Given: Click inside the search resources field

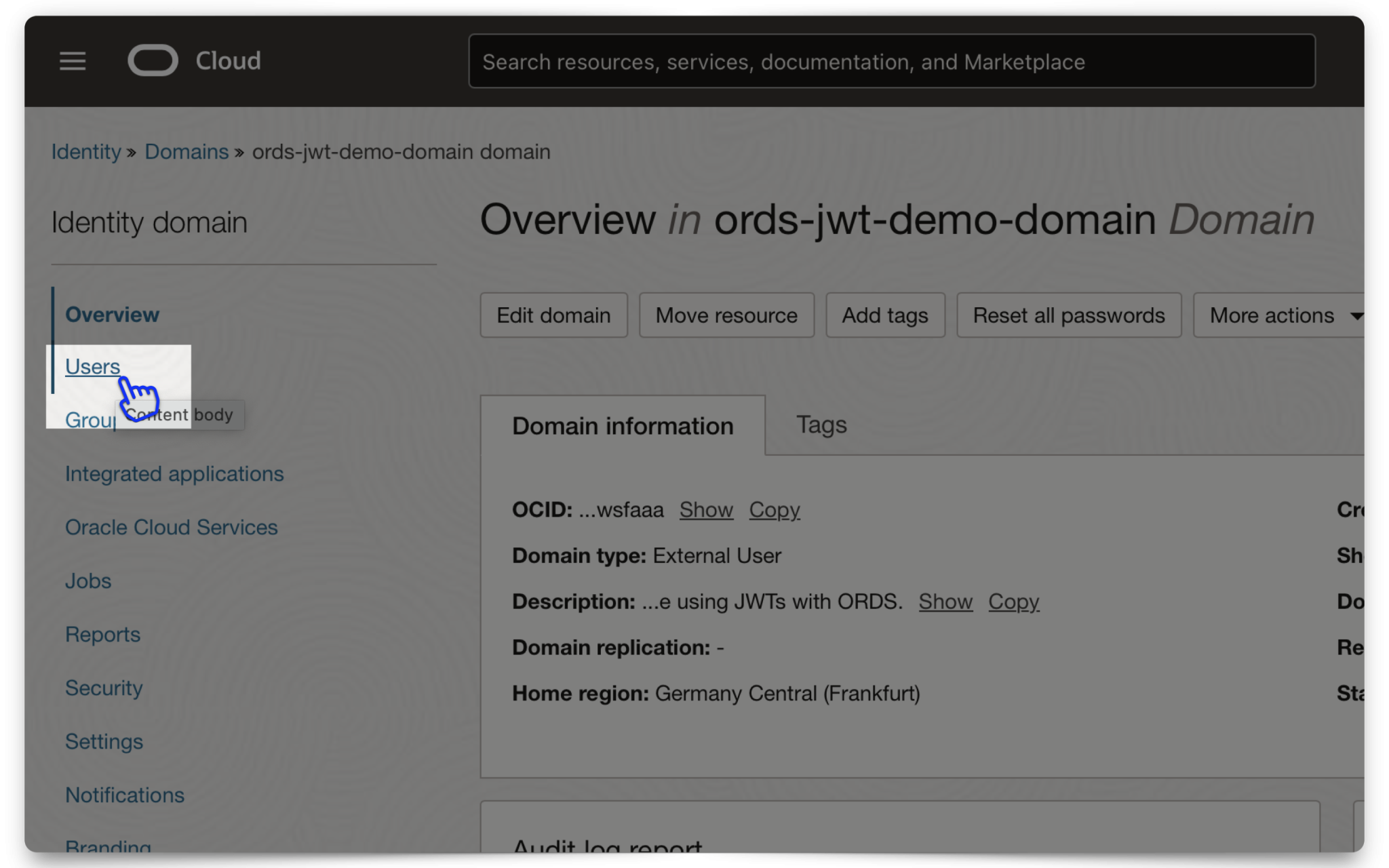Looking at the screenshot, I should 891,61.
